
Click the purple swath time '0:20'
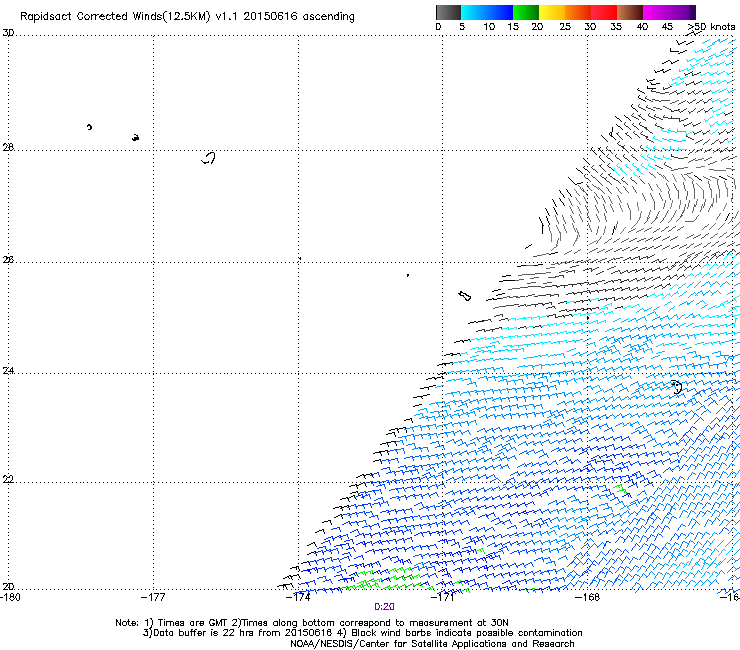pos(384,607)
